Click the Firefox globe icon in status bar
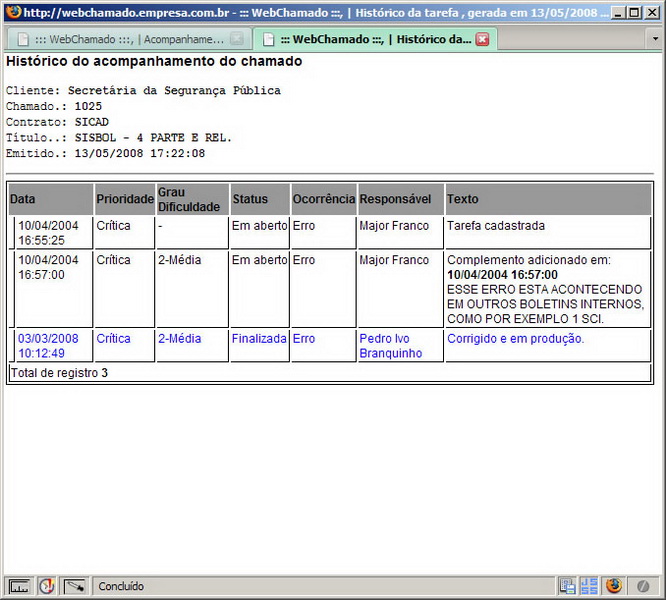Viewport: 666px width, 600px height. click(613, 586)
